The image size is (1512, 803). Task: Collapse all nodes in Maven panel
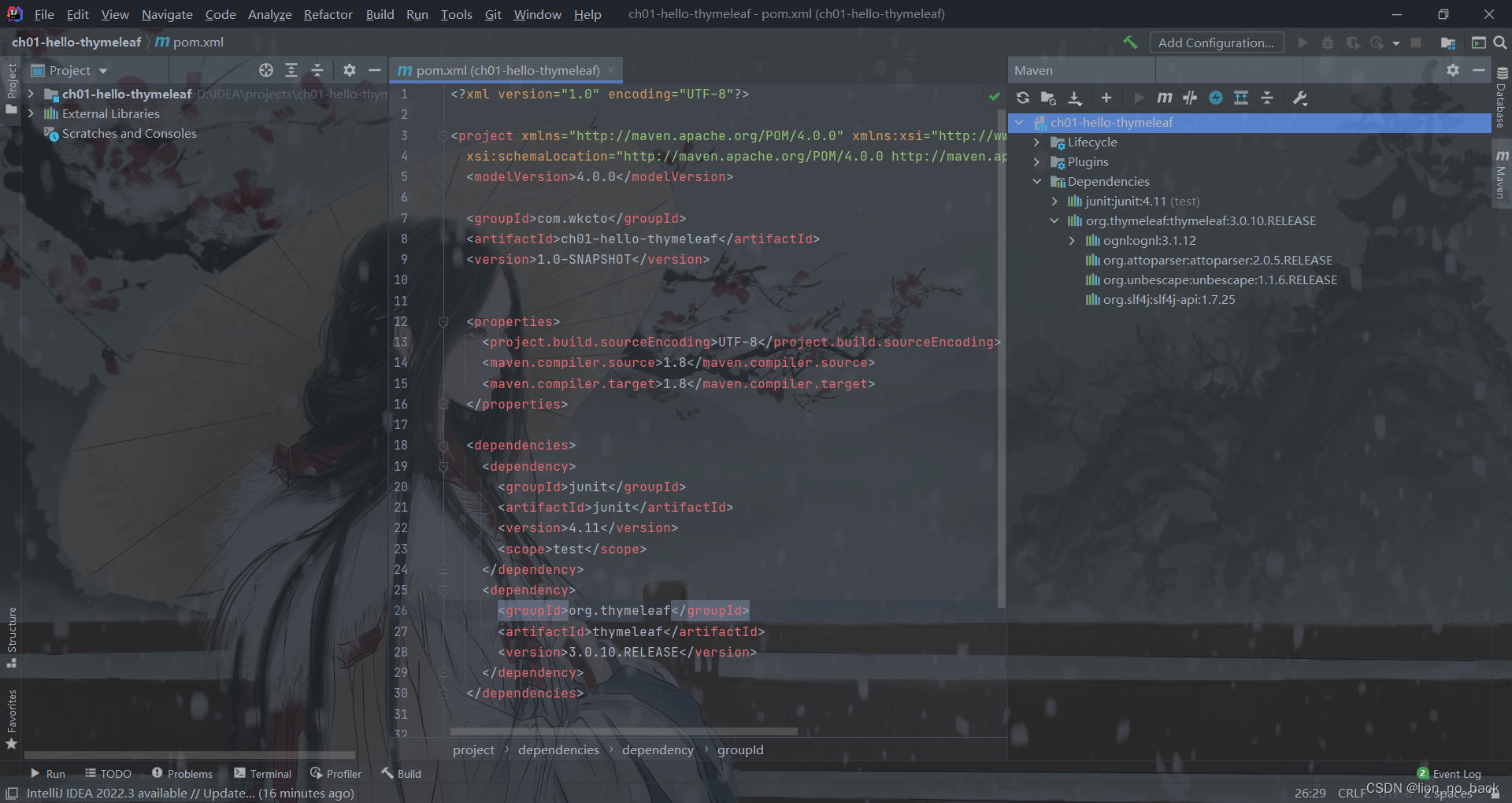click(1267, 98)
